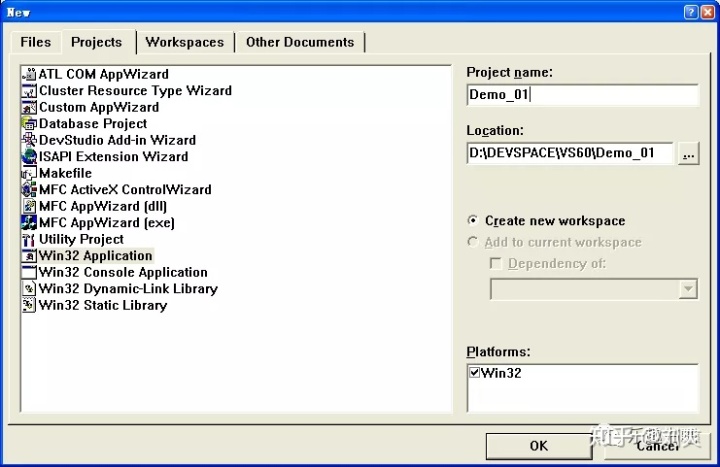Click the MFC AppWizard (dll) icon

[29, 207]
